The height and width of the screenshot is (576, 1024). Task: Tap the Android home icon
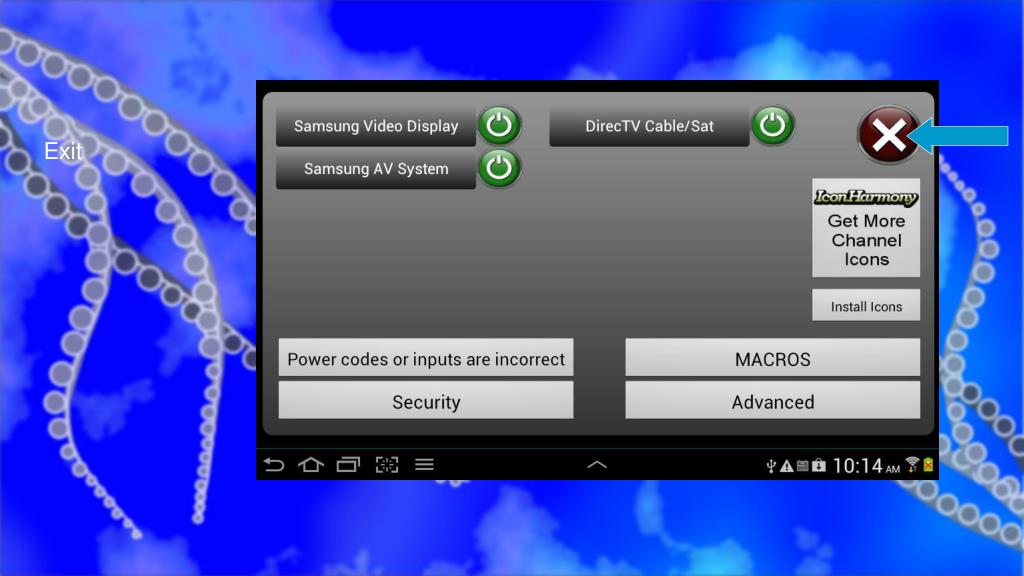tap(311, 465)
